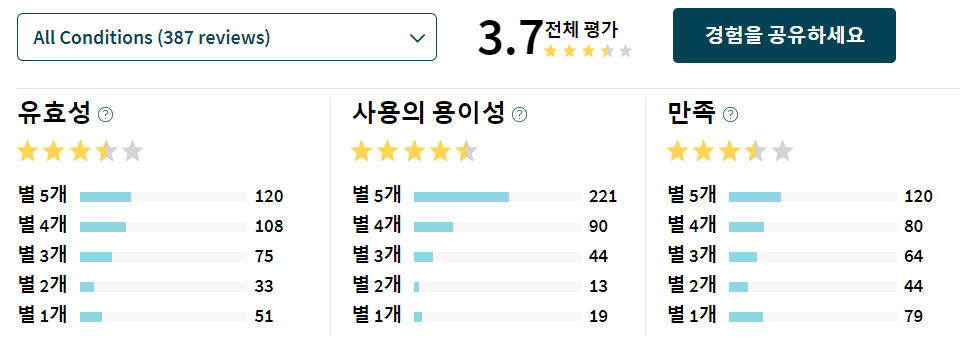Click the help icon next to 유효성
971x362 pixels.
click(x=106, y=114)
